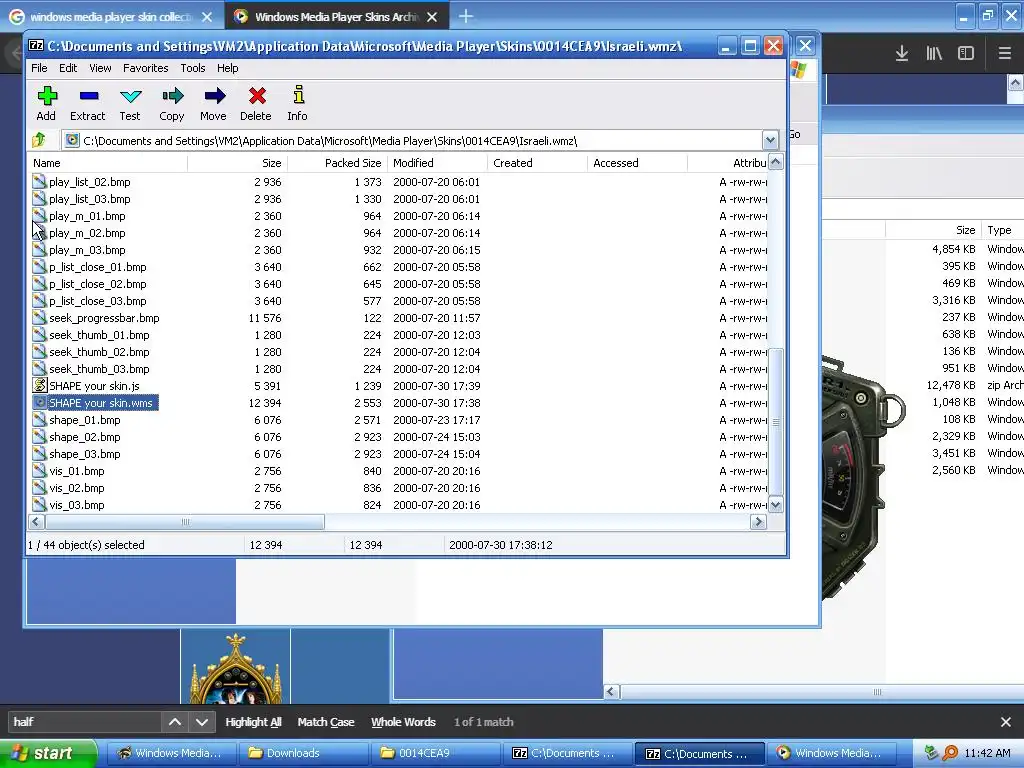1024x768 pixels.
Task: Switch to windows media player skin collection tab
Action: click(x=111, y=17)
